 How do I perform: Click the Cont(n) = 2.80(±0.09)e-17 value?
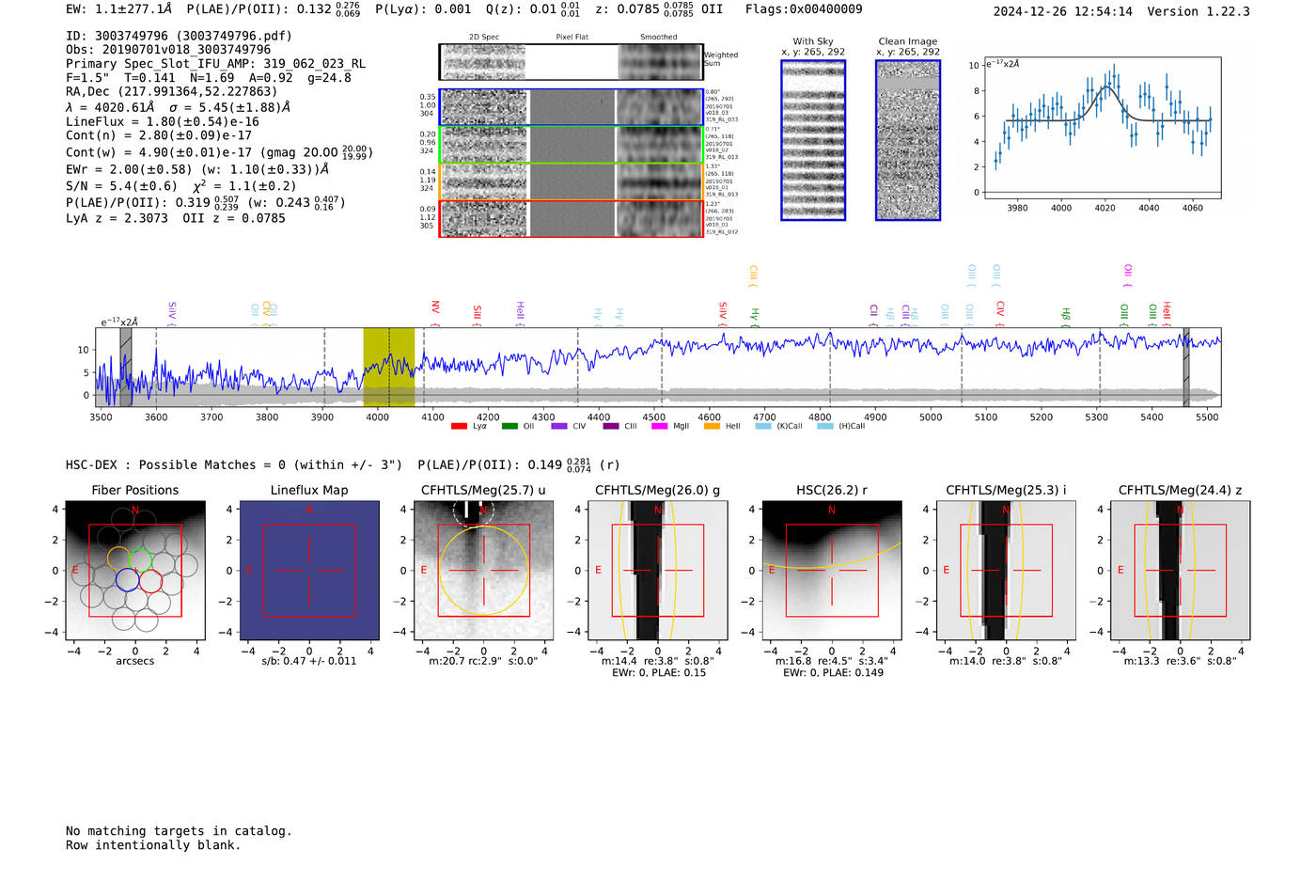(159, 135)
